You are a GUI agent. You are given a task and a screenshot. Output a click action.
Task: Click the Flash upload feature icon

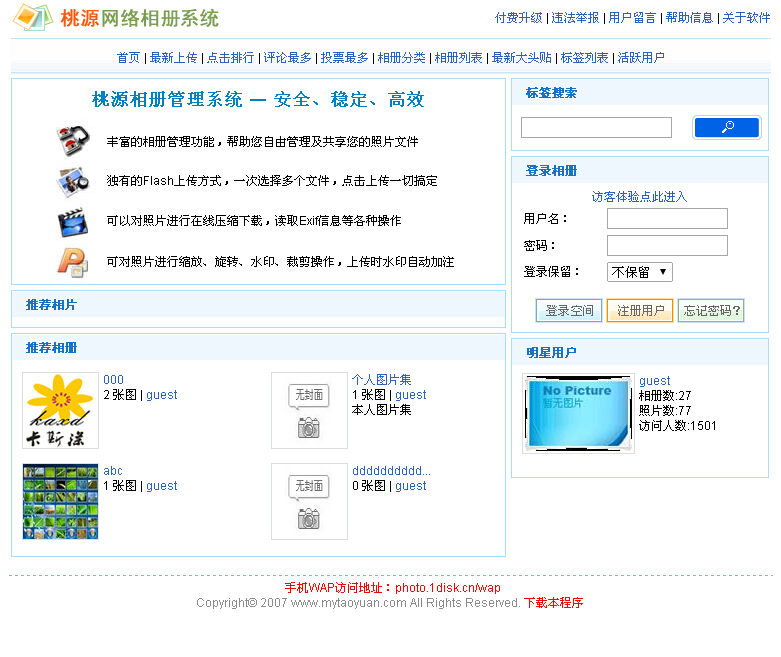[73, 181]
